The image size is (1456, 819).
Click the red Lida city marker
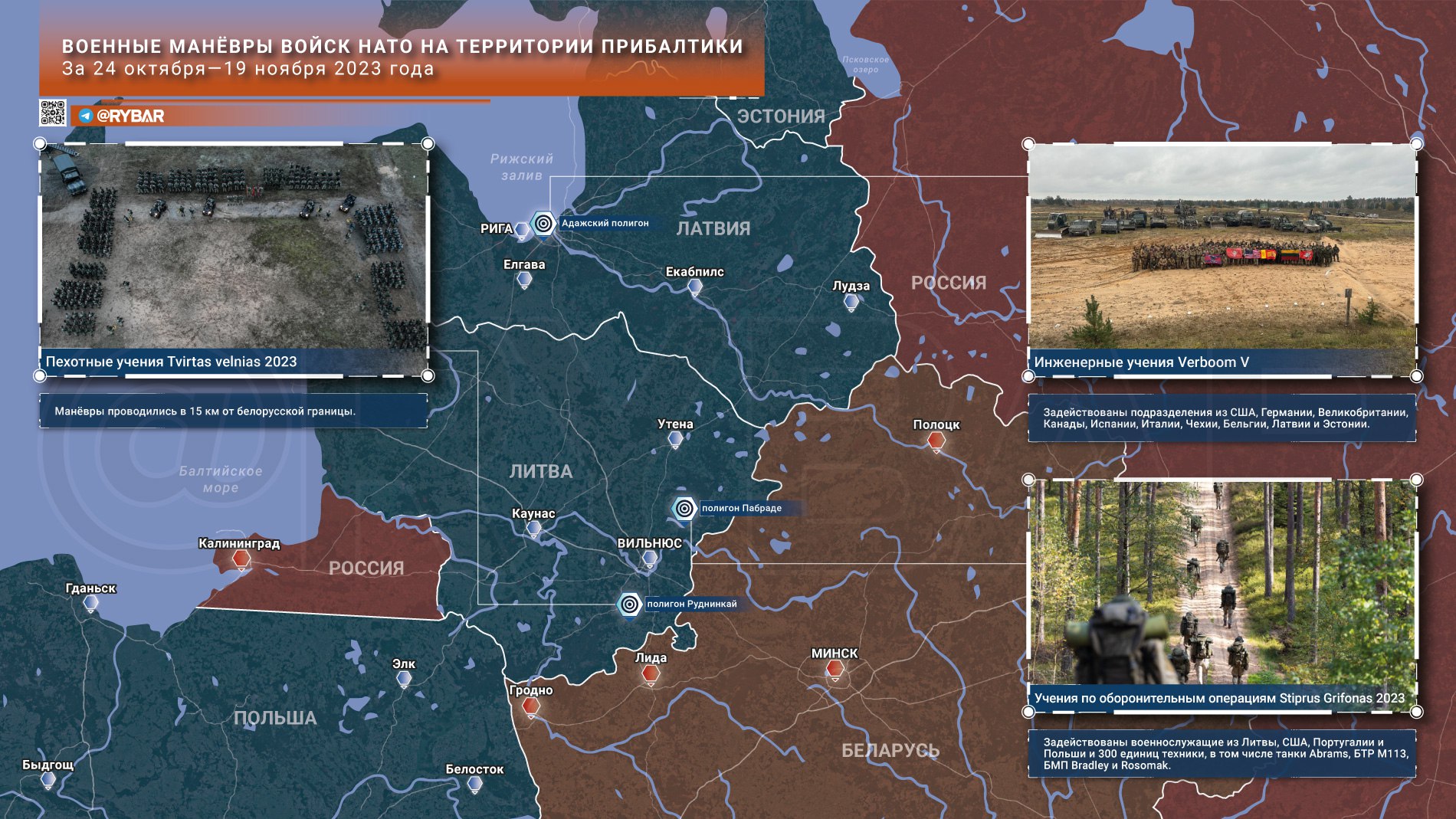[x=650, y=673]
